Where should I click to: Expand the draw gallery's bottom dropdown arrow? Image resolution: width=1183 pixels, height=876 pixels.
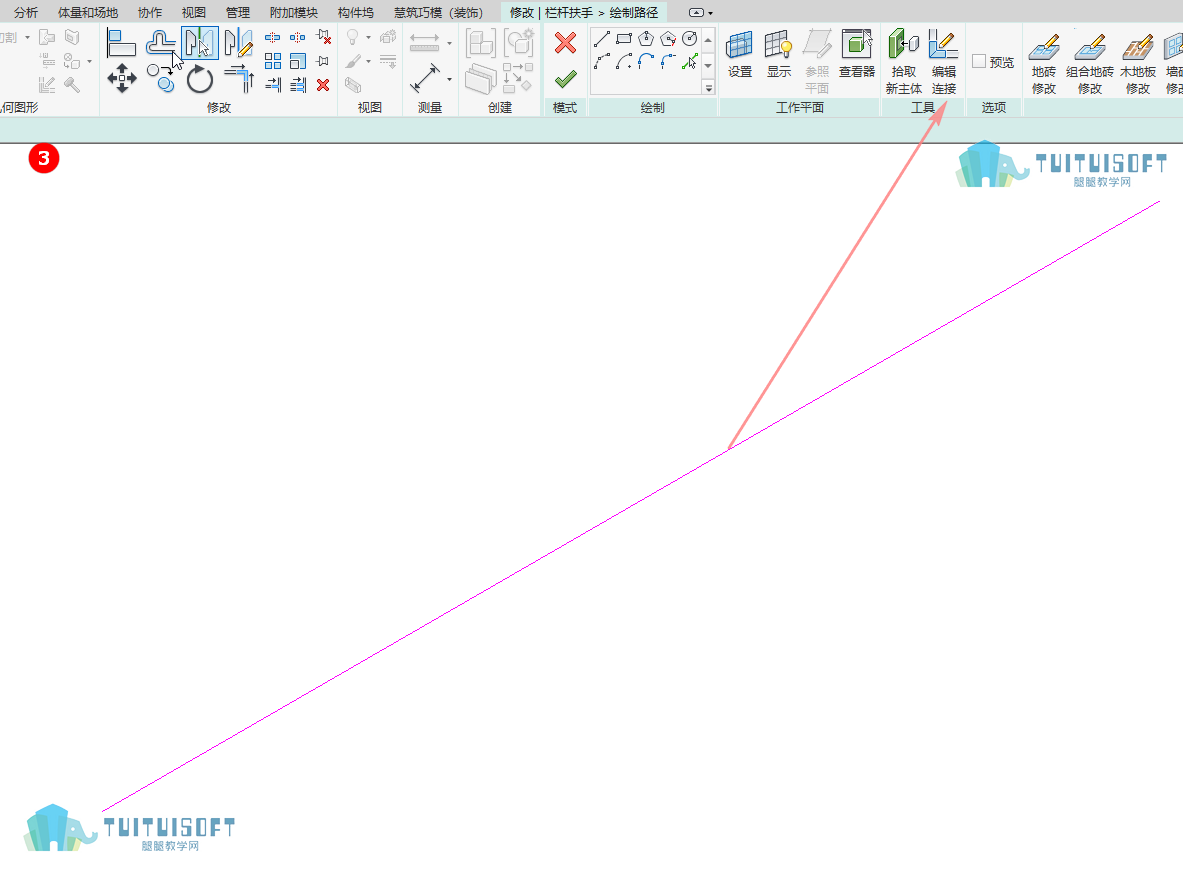coord(708,88)
